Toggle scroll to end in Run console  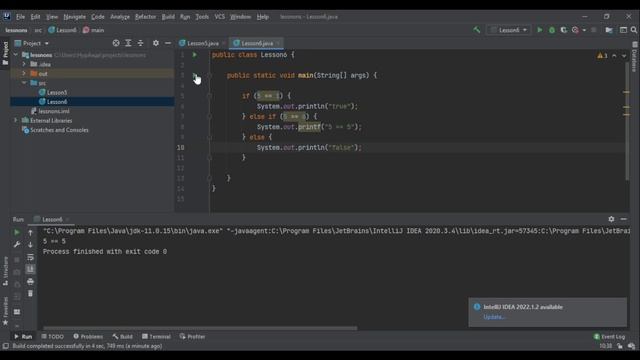coord(30,269)
